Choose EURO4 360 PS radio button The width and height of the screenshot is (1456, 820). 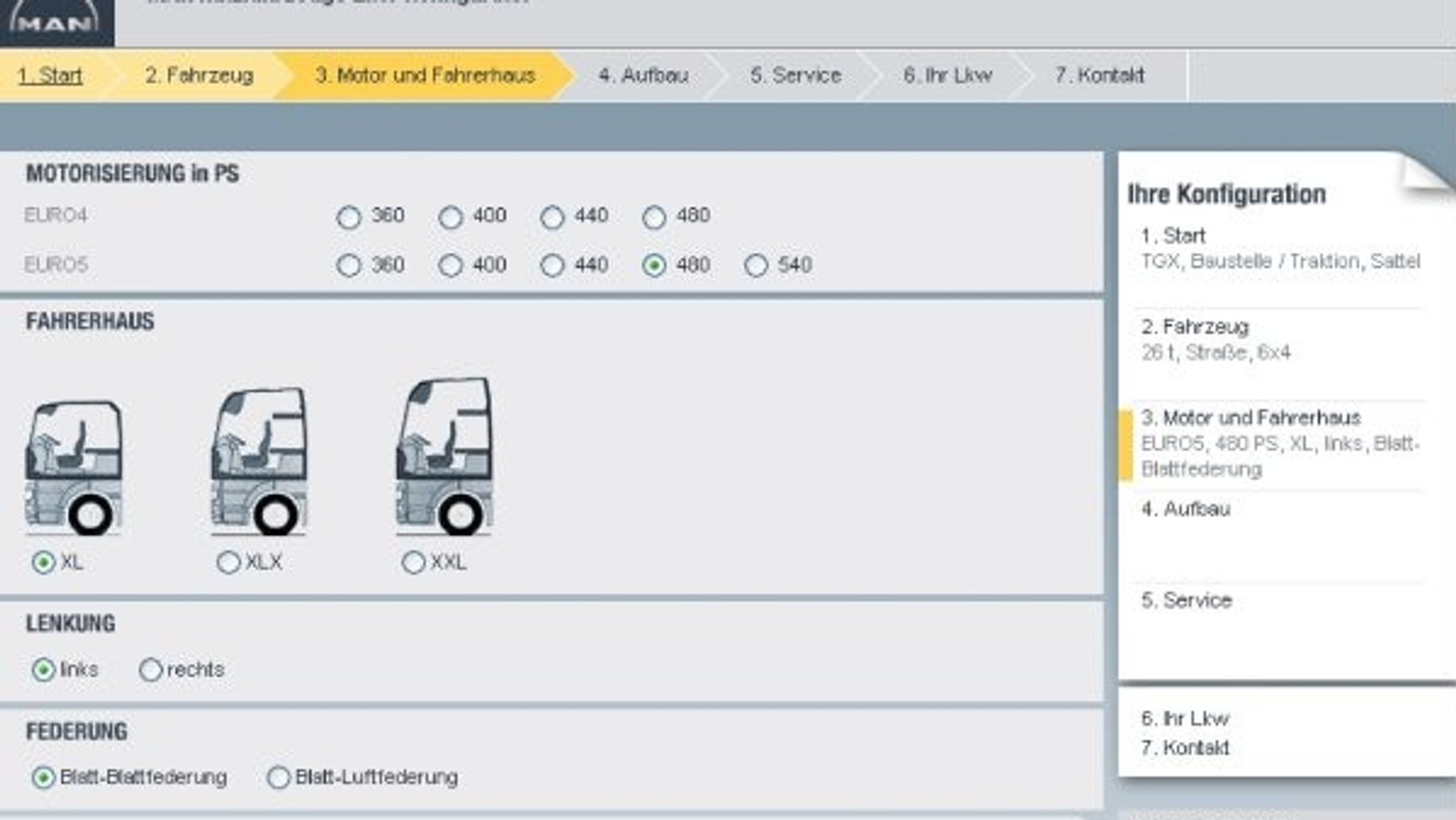point(348,217)
